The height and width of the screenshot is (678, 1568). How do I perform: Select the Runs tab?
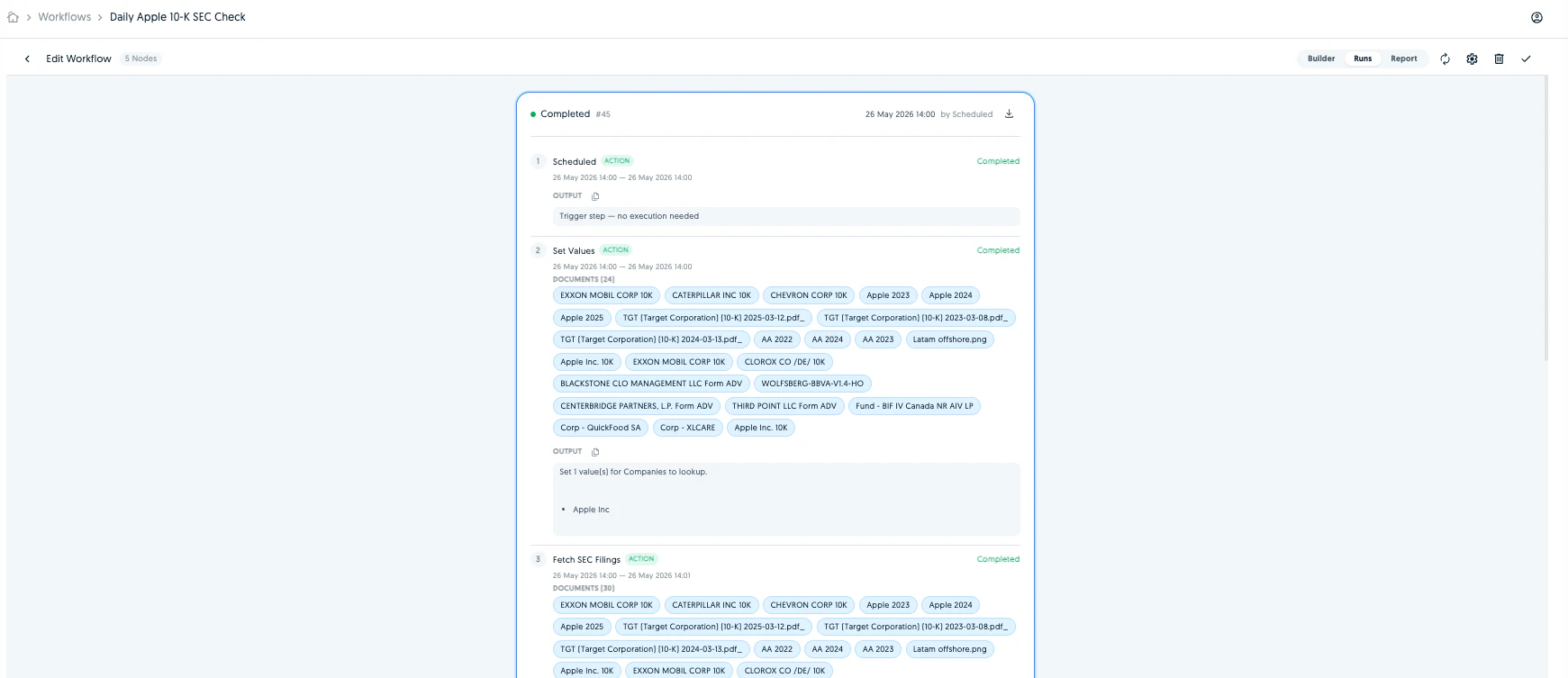click(x=1363, y=59)
